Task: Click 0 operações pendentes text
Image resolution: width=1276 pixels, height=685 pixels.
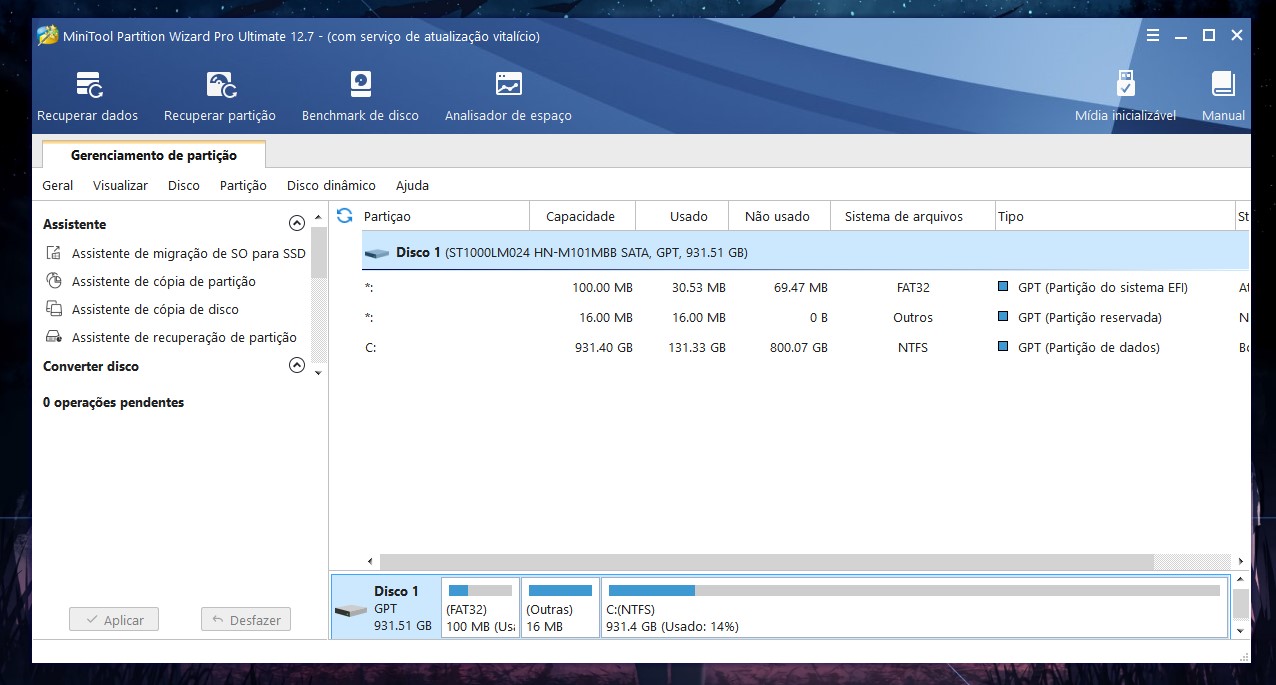Action: point(113,403)
